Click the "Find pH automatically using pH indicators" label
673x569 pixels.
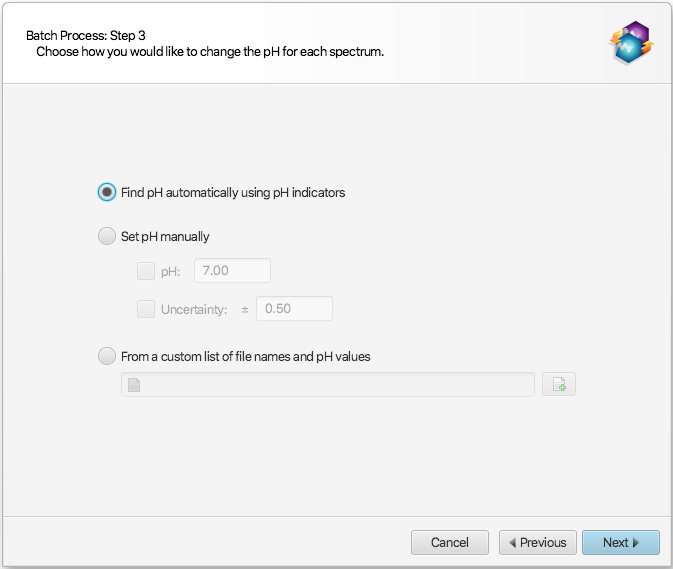coord(233,192)
